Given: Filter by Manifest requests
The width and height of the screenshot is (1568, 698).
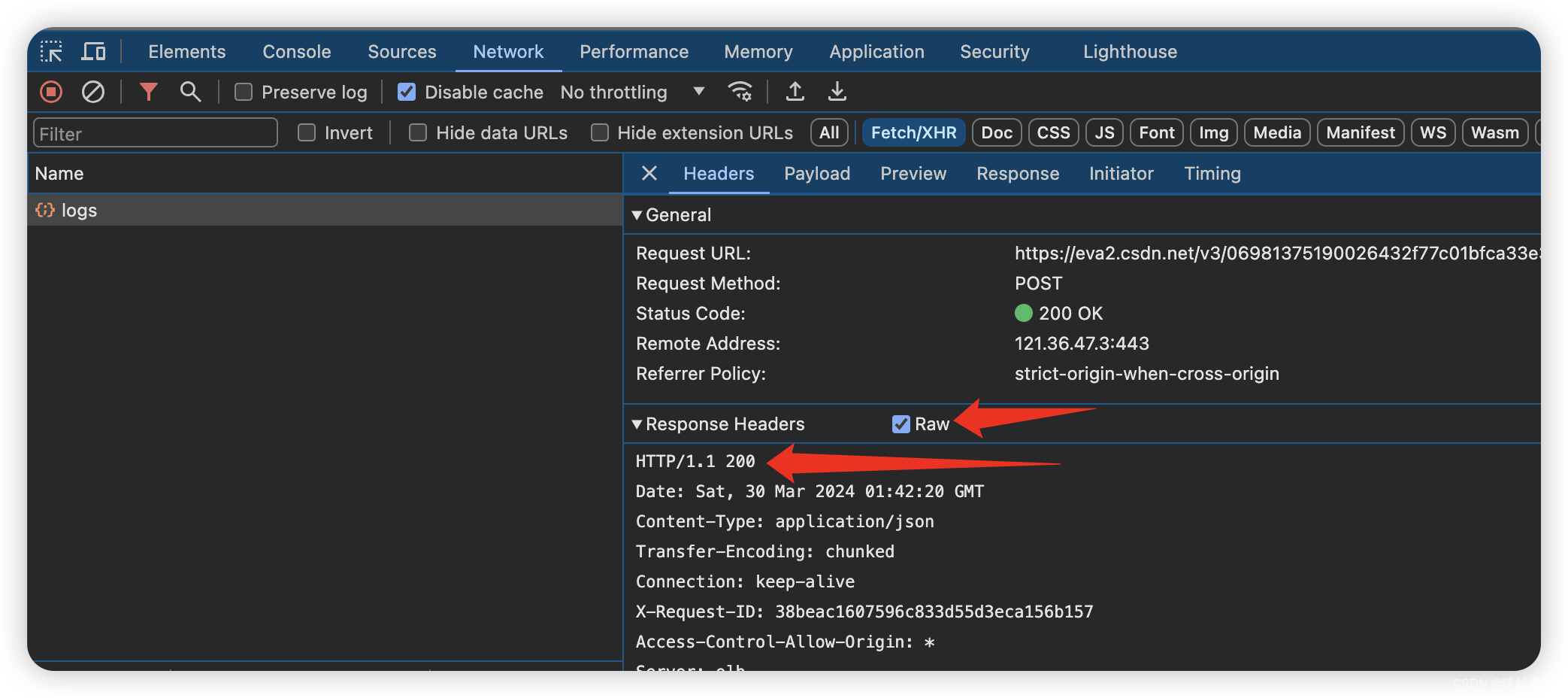Looking at the screenshot, I should 1361,133.
